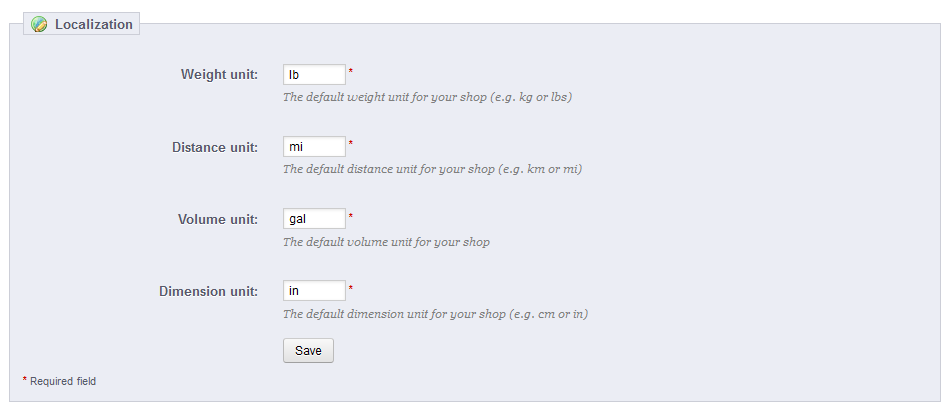Click the "Dimension unit:" label
949x411 pixels.
click(x=209, y=291)
